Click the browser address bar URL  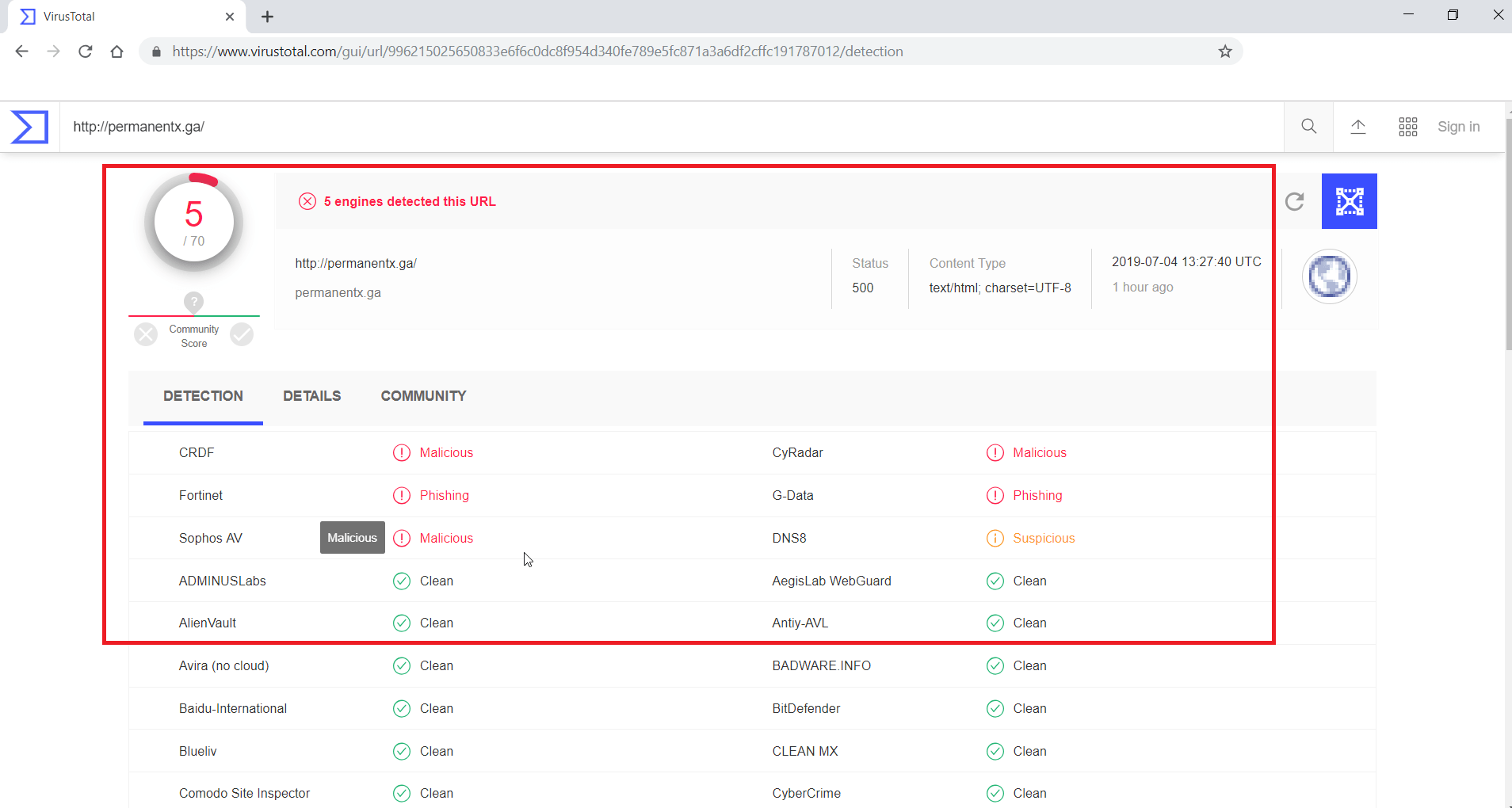(x=537, y=51)
